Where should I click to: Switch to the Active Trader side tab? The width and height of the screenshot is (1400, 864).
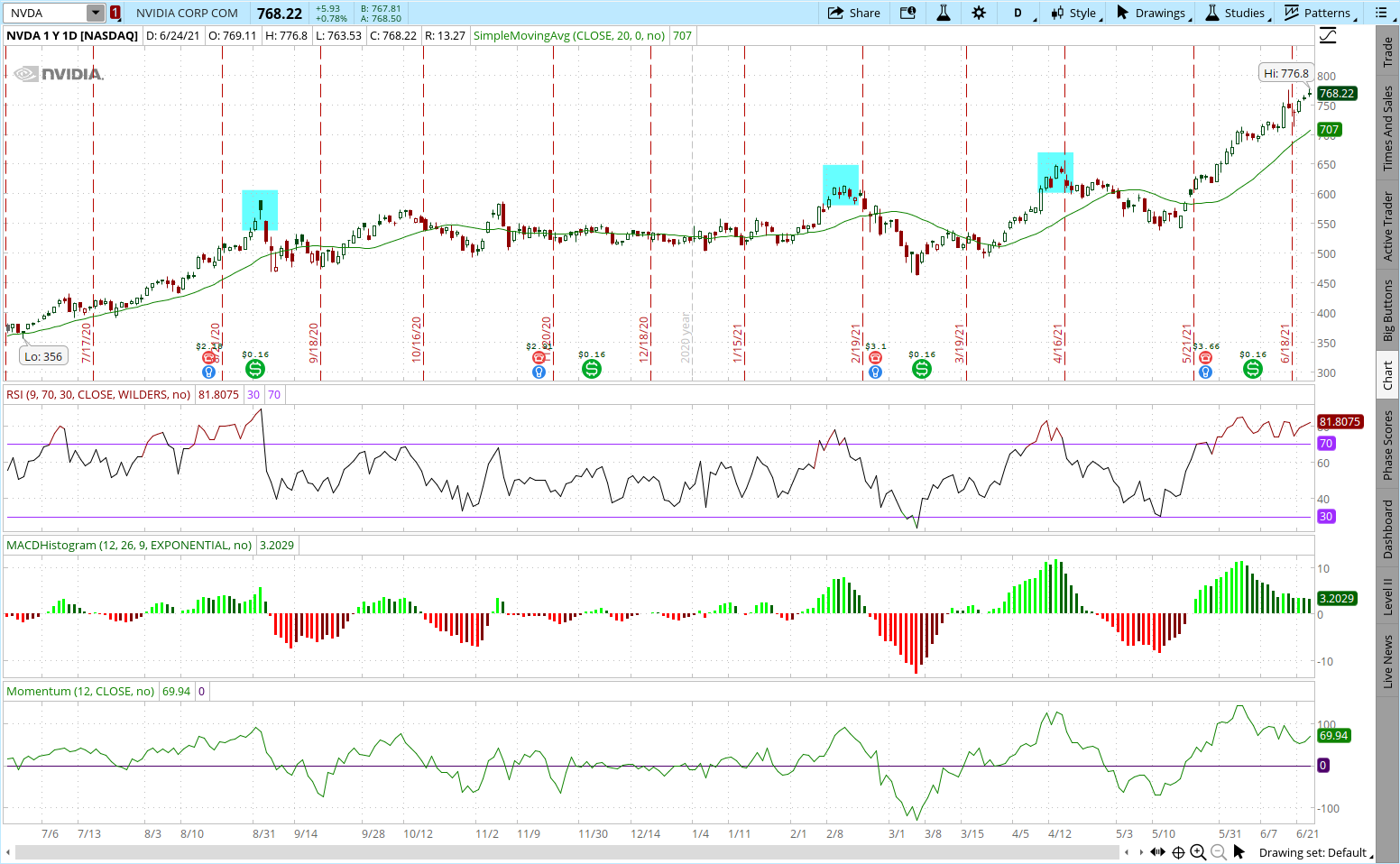pos(1388,226)
